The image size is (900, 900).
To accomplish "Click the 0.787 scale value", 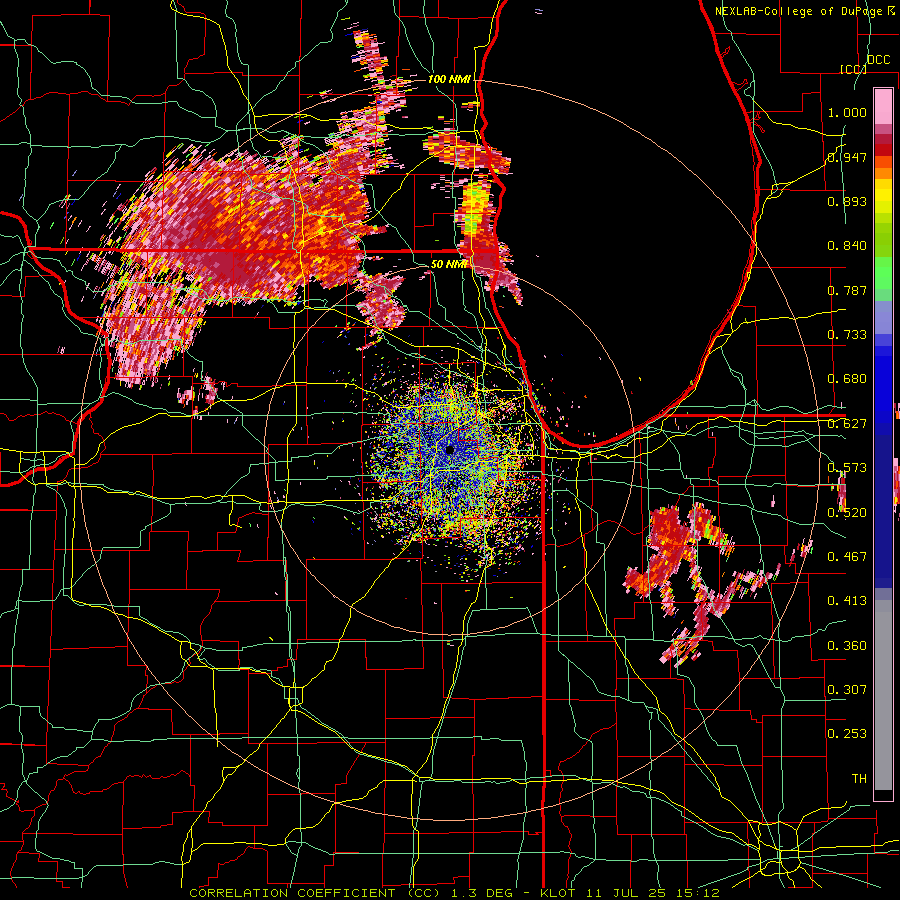I will pyautogui.click(x=847, y=290).
